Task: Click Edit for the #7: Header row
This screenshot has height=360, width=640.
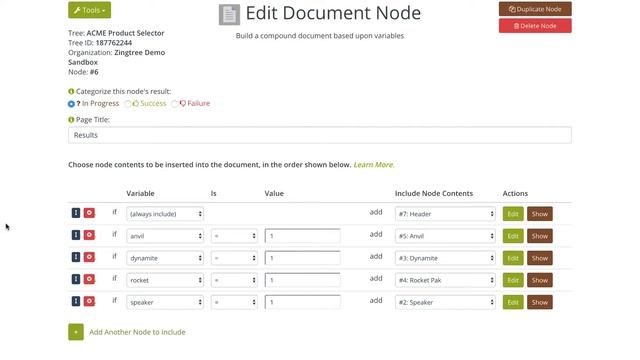Action: (x=513, y=214)
